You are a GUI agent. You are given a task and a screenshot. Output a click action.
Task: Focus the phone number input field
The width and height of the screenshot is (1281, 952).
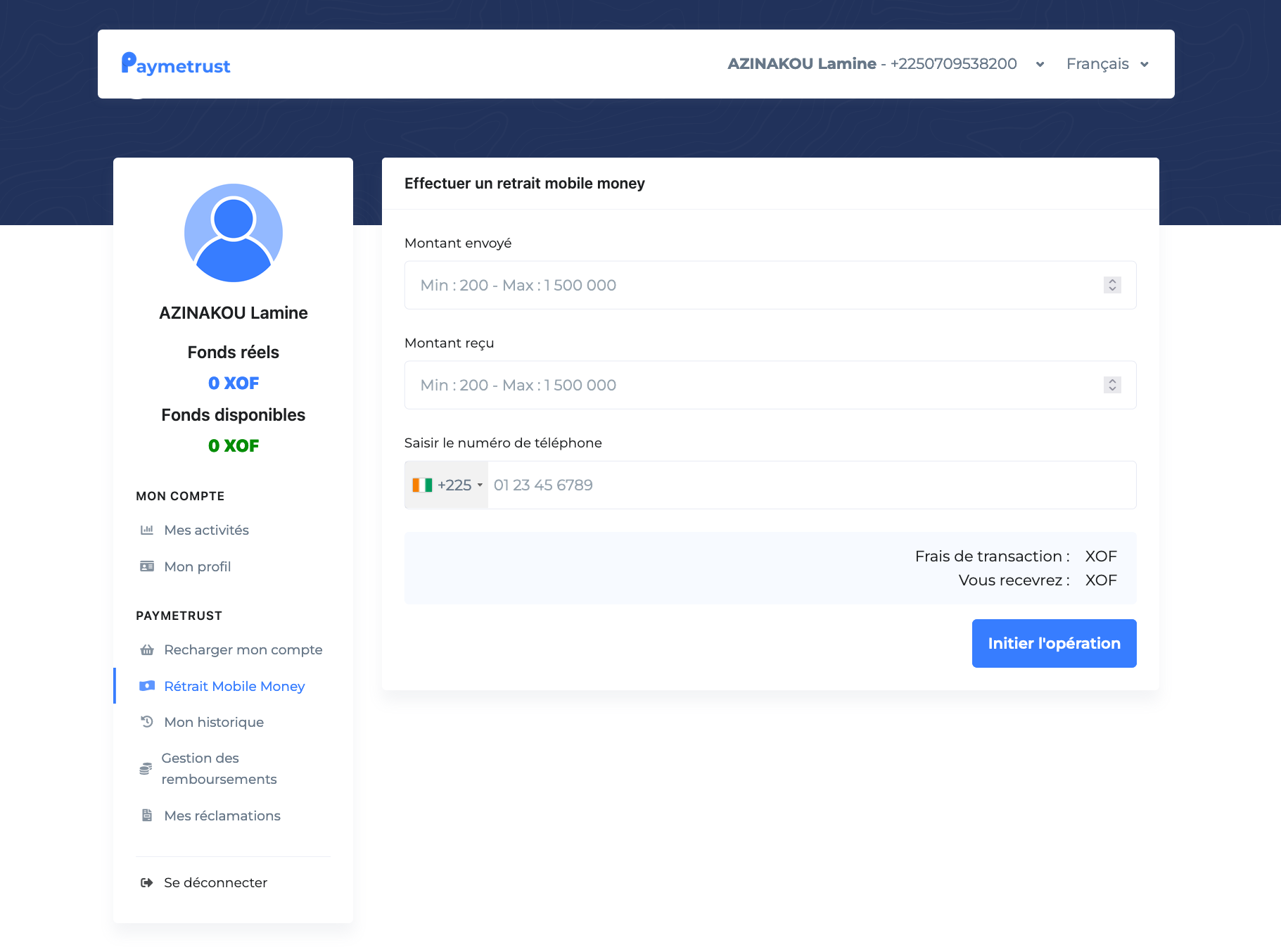click(812, 485)
